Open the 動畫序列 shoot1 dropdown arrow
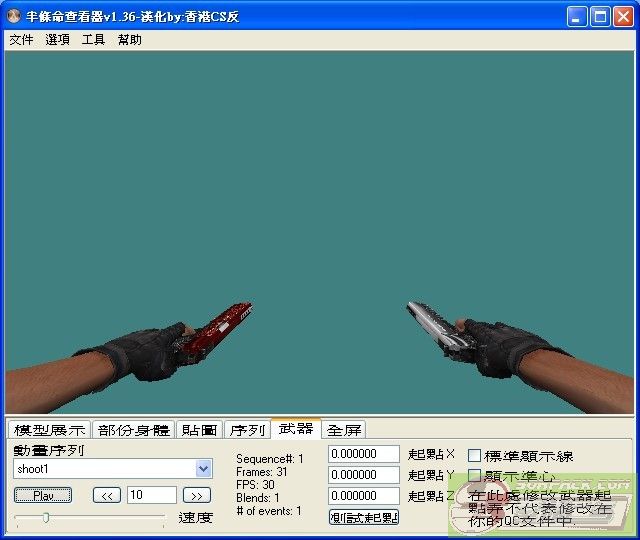640x540 pixels. coord(203,469)
